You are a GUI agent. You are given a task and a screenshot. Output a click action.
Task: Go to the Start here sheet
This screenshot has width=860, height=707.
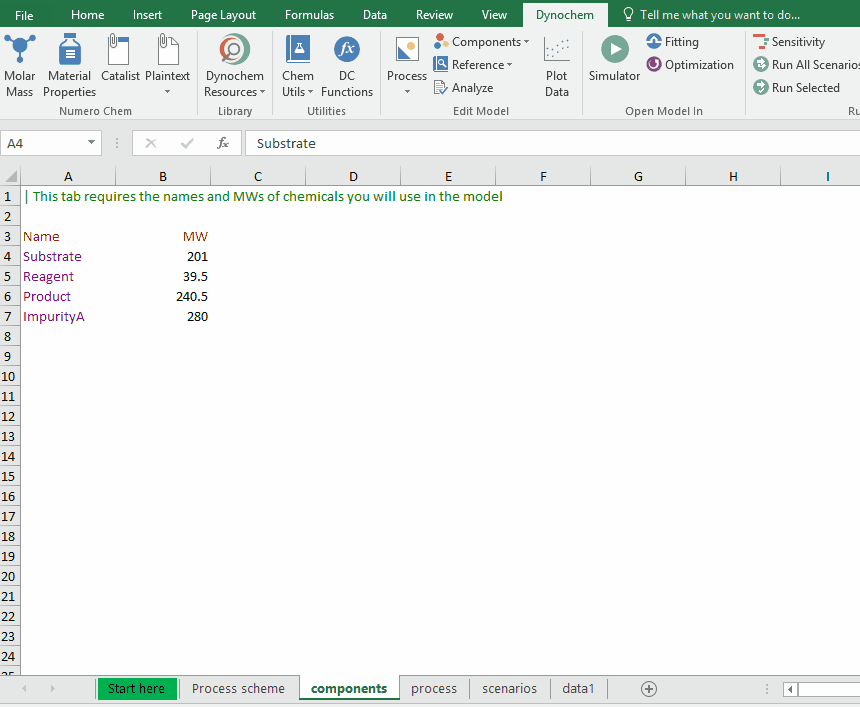click(x=136, y=688)
